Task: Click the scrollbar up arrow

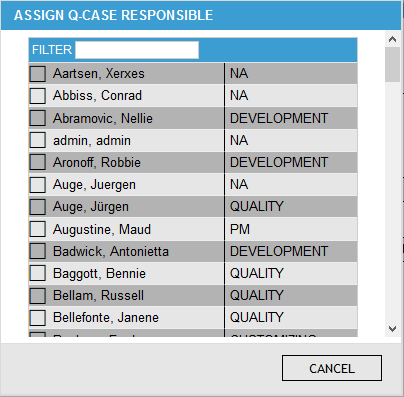Action: (392, 39)
